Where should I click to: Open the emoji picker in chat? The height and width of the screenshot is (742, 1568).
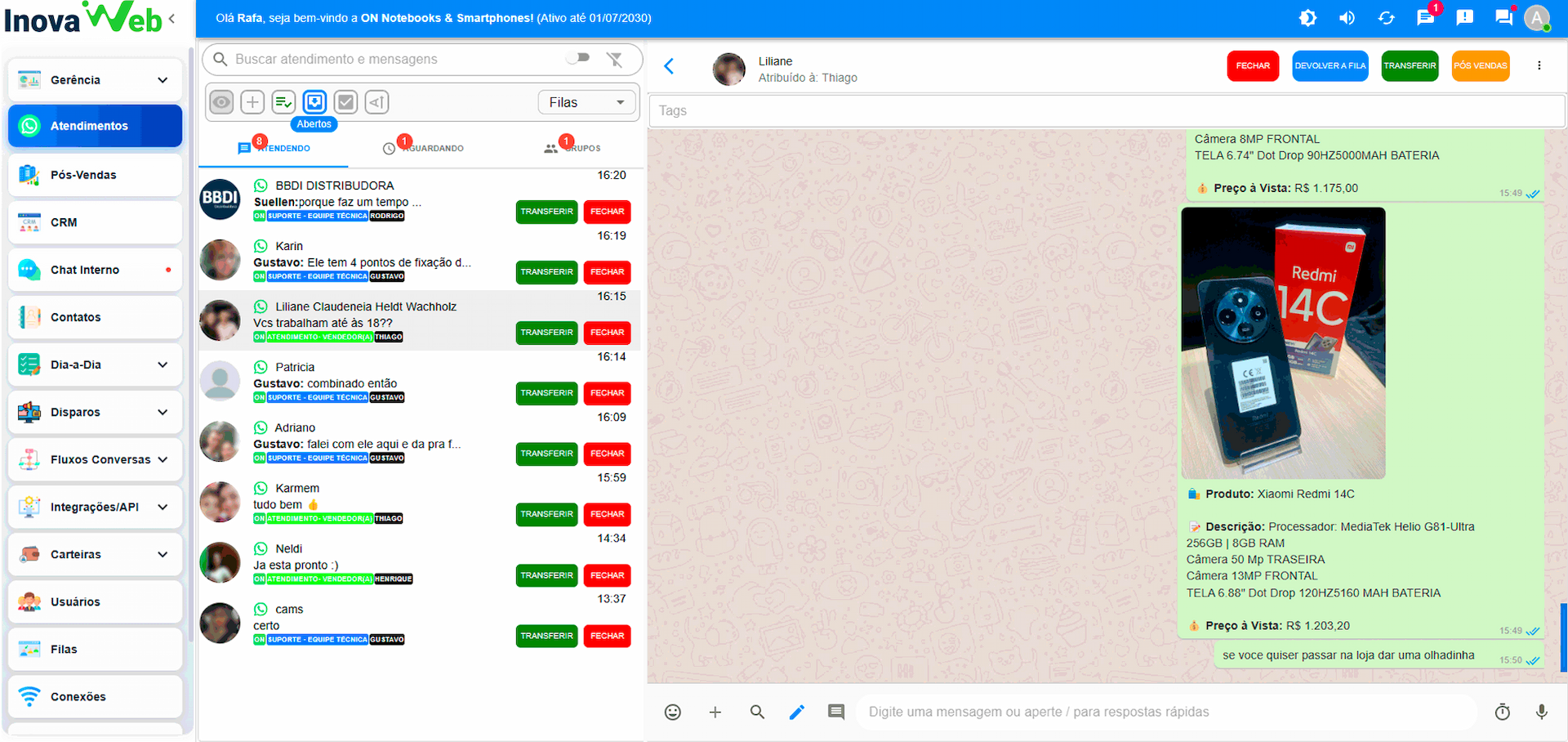[x=672, y=712]
